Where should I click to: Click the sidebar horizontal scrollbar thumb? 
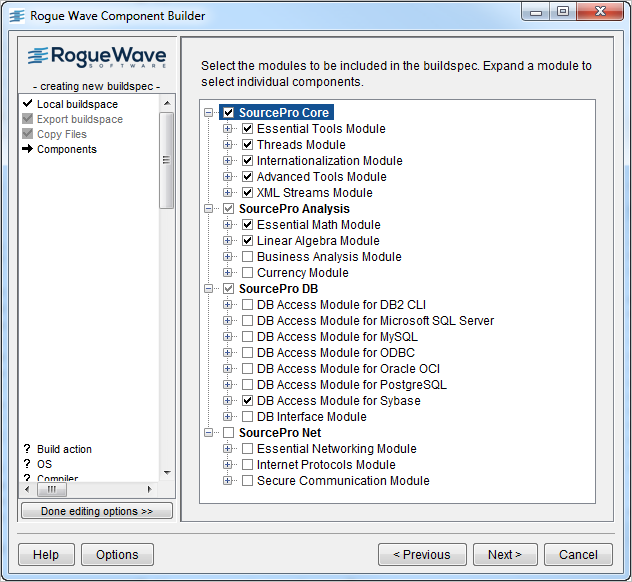tap(51, 490)
